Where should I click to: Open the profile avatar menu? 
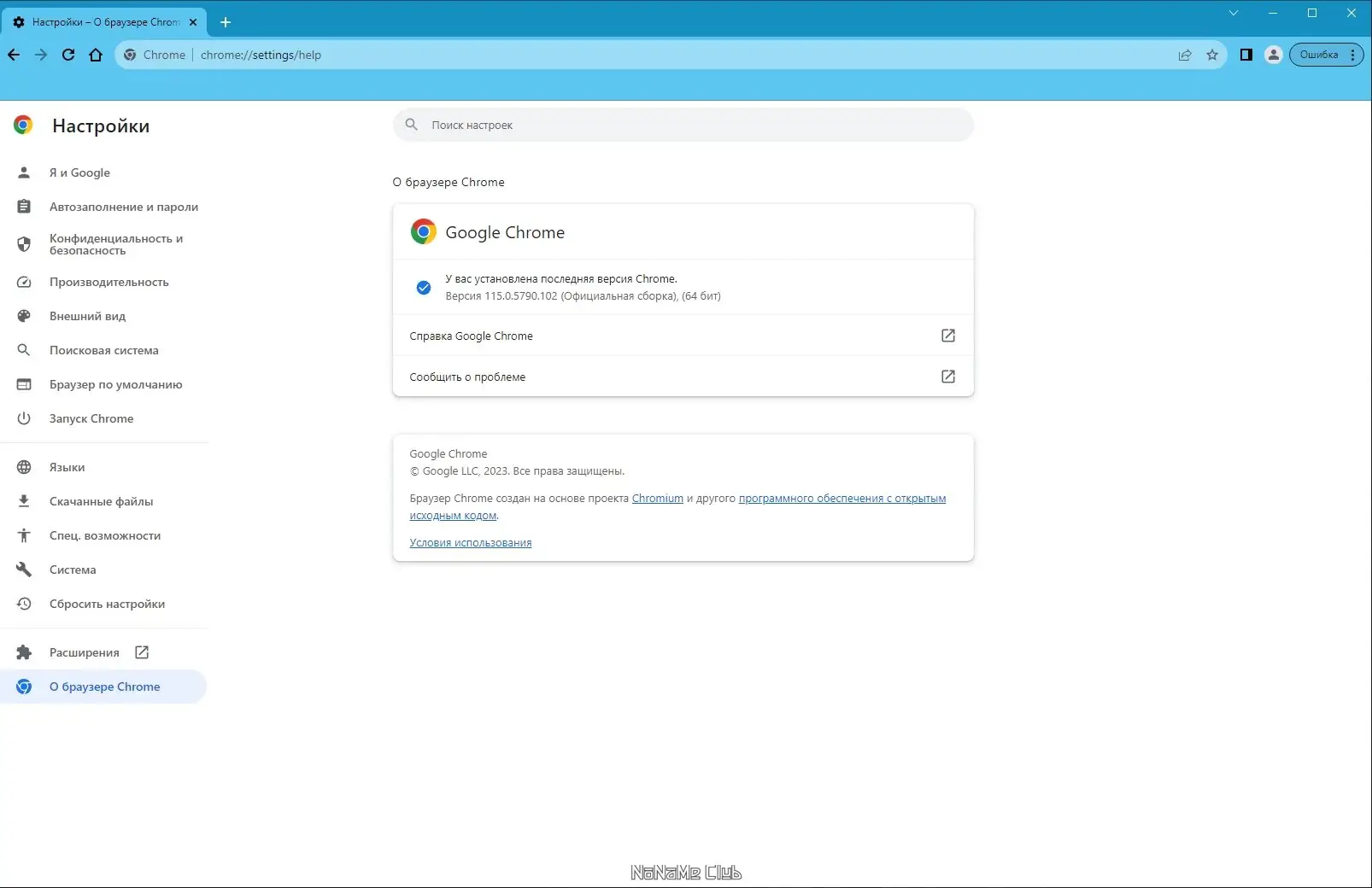click(1274, 55)
